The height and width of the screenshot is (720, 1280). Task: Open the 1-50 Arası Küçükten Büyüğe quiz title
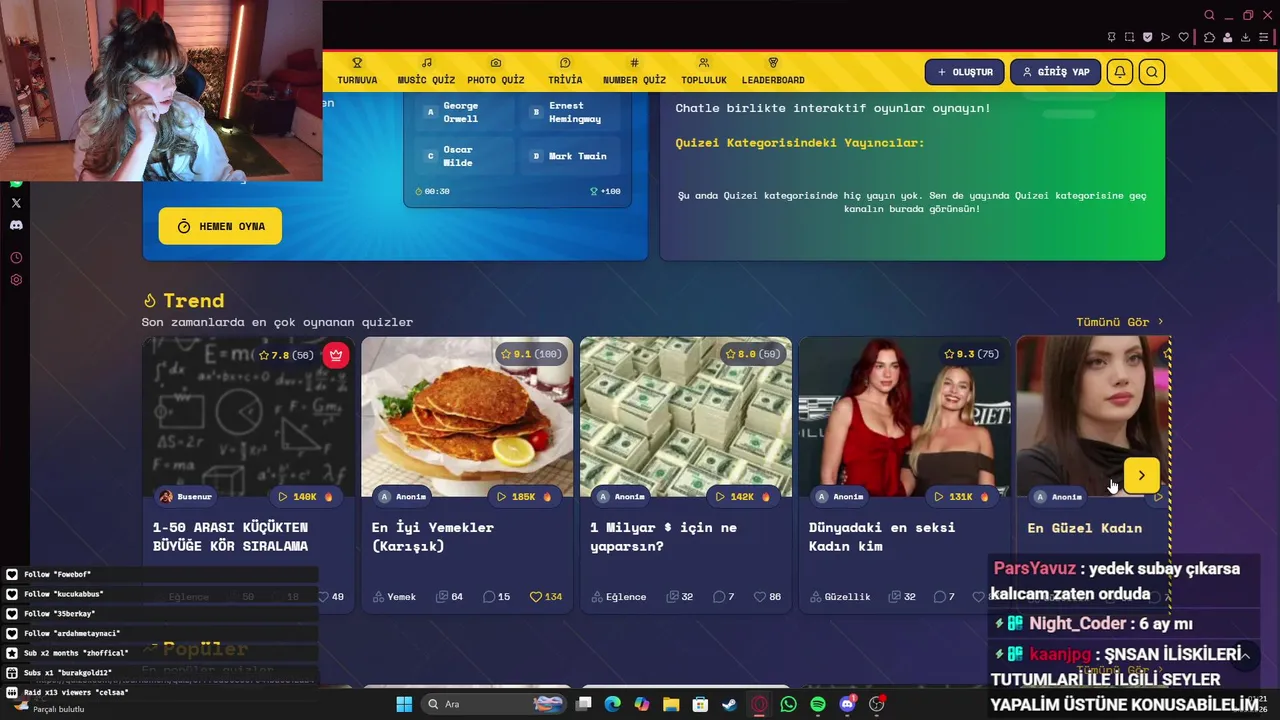230,537
